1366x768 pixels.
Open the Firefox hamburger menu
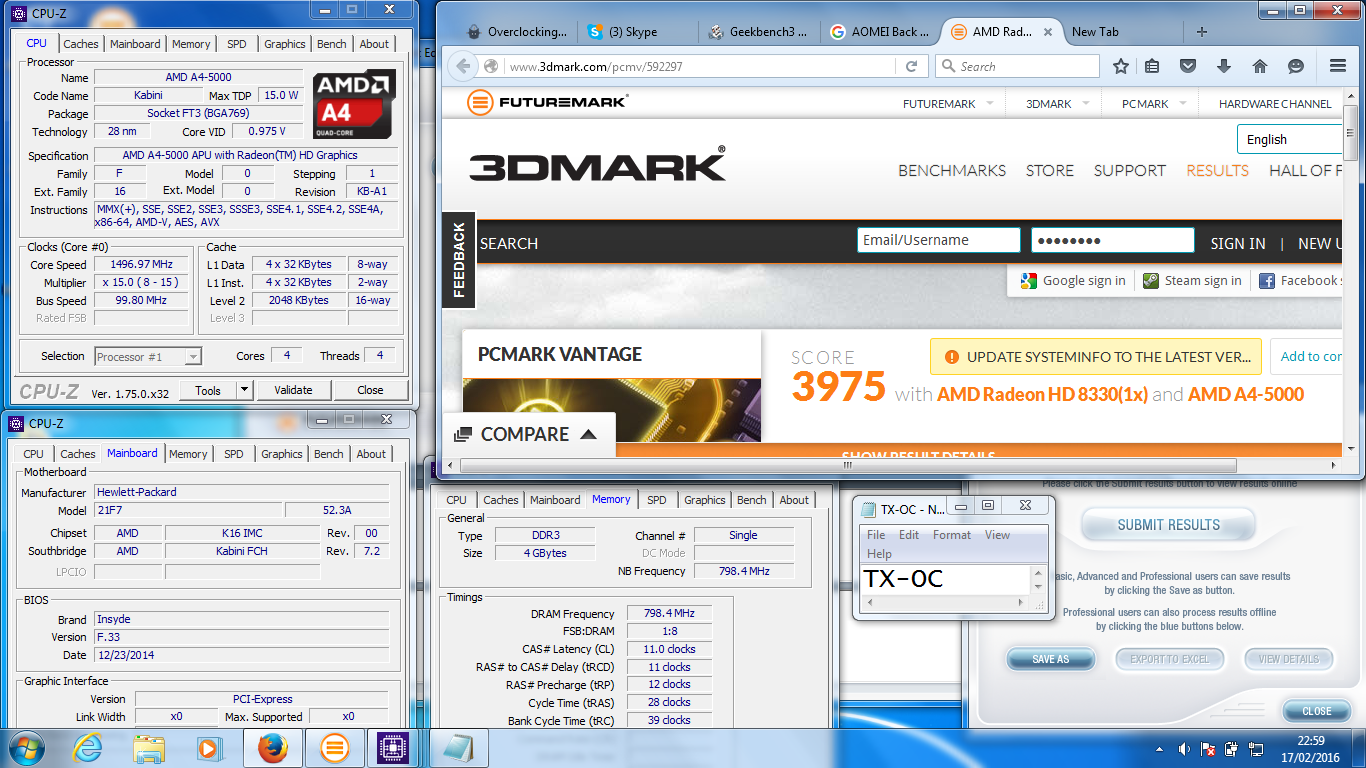1338,67
